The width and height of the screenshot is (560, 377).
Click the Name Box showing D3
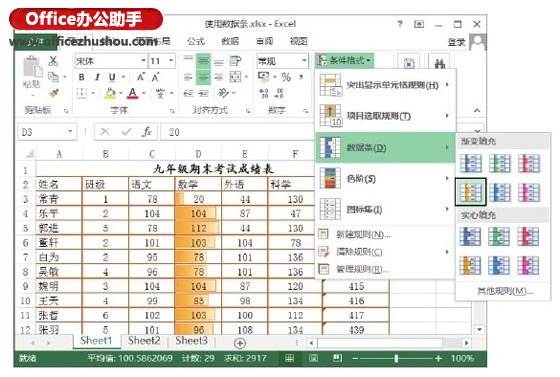[x=47, y=132]
